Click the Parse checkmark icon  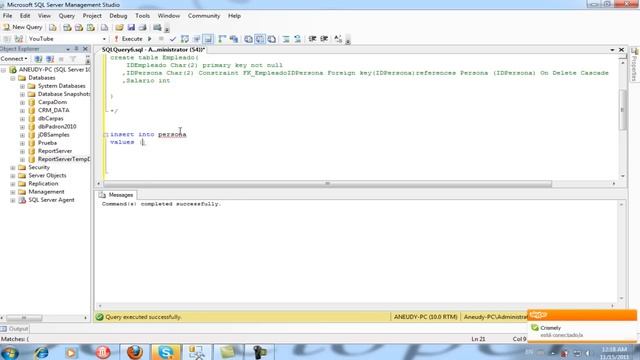click(x=173, y=39)
